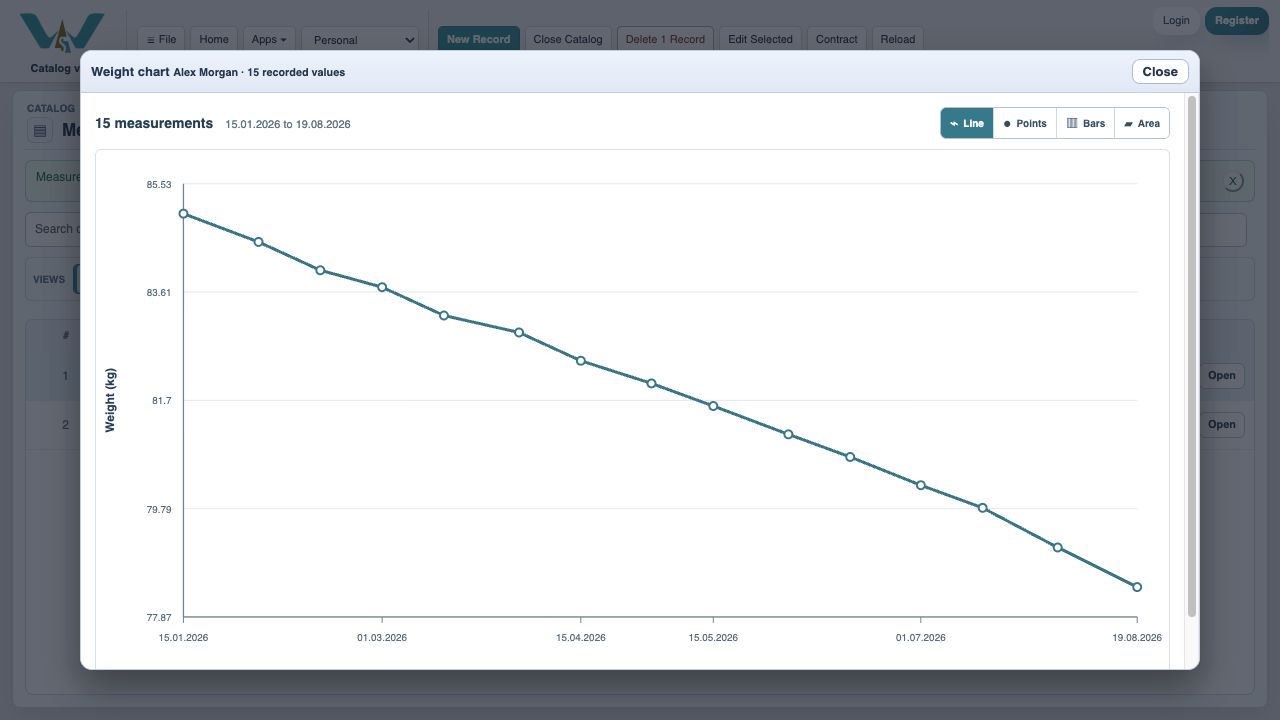Switch chart to Area view
This screenshot has height=720, width=1280.
pos(1142,124)
